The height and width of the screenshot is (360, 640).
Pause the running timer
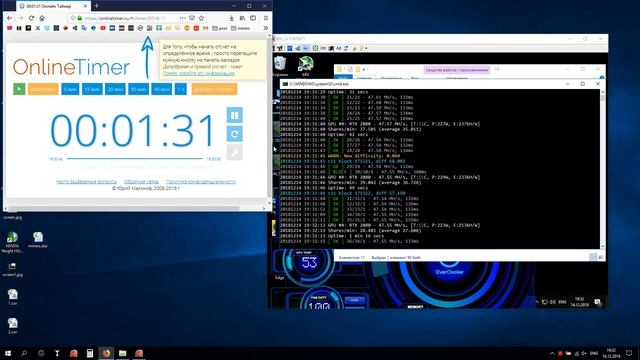click(234, 115)
